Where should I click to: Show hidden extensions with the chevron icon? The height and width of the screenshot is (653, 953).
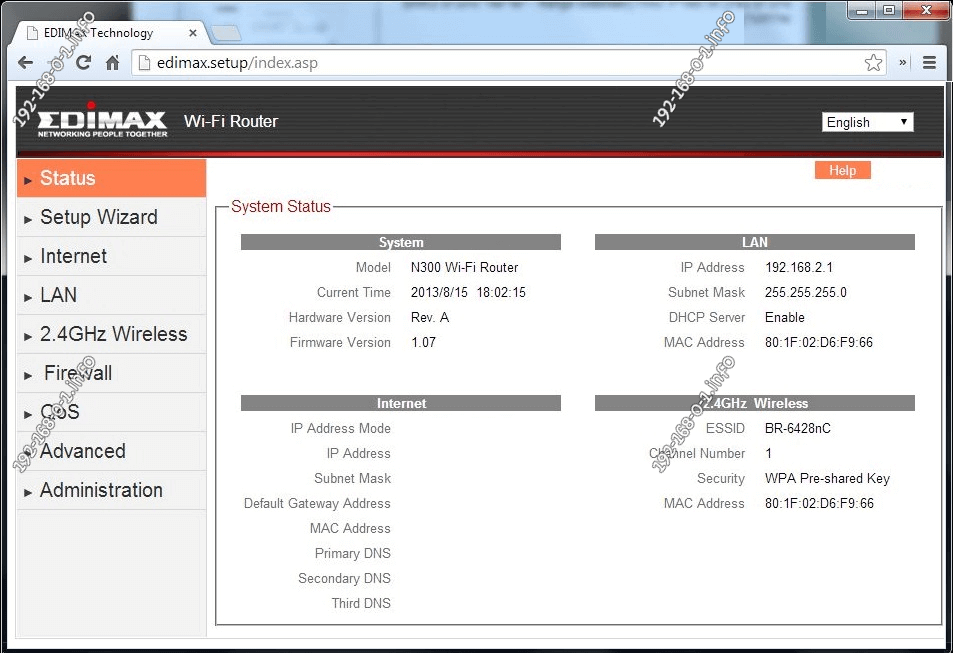click(x=903, y=62)
